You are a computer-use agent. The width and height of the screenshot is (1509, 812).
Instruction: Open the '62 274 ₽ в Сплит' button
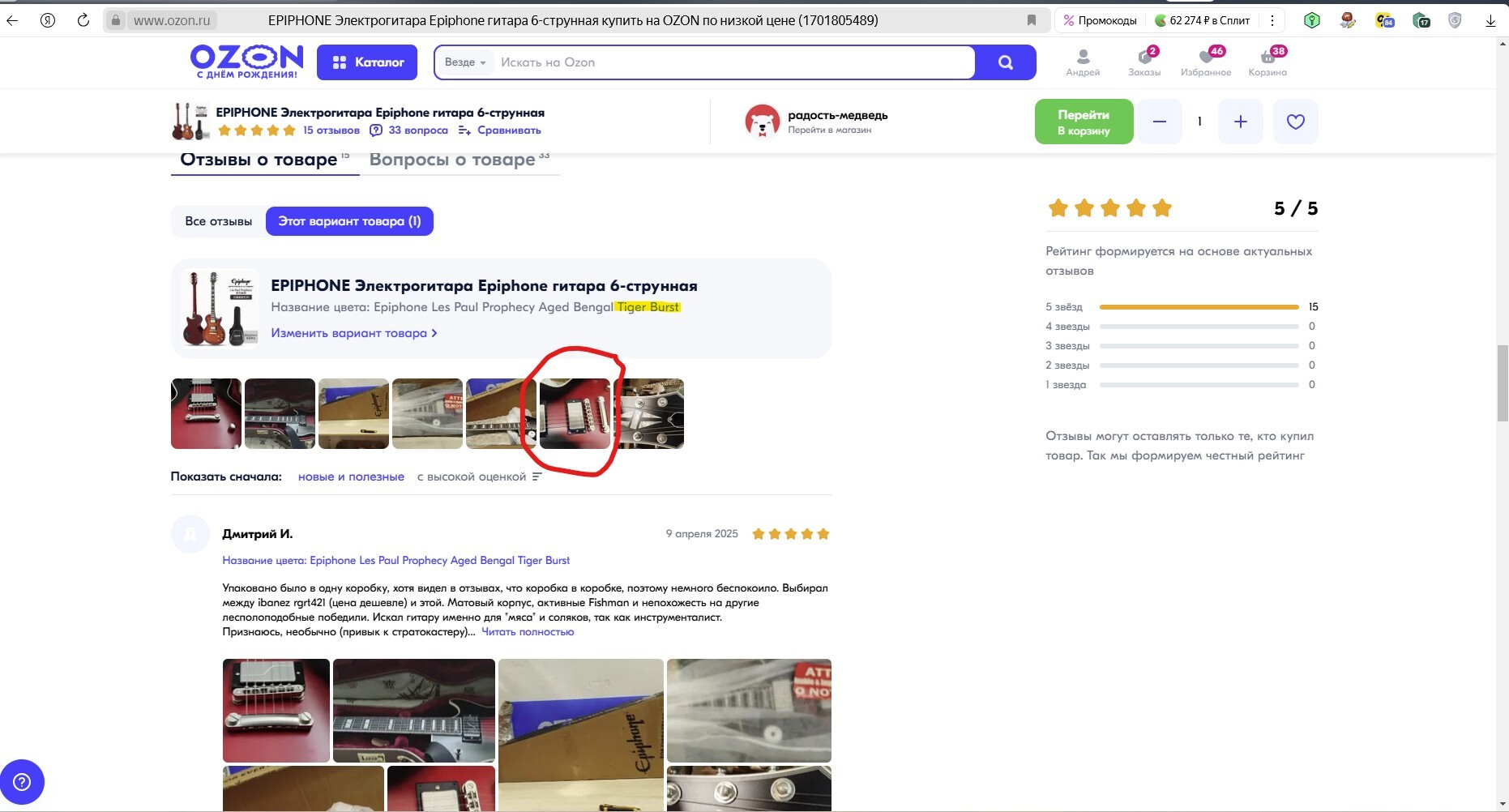point(1203,20)
